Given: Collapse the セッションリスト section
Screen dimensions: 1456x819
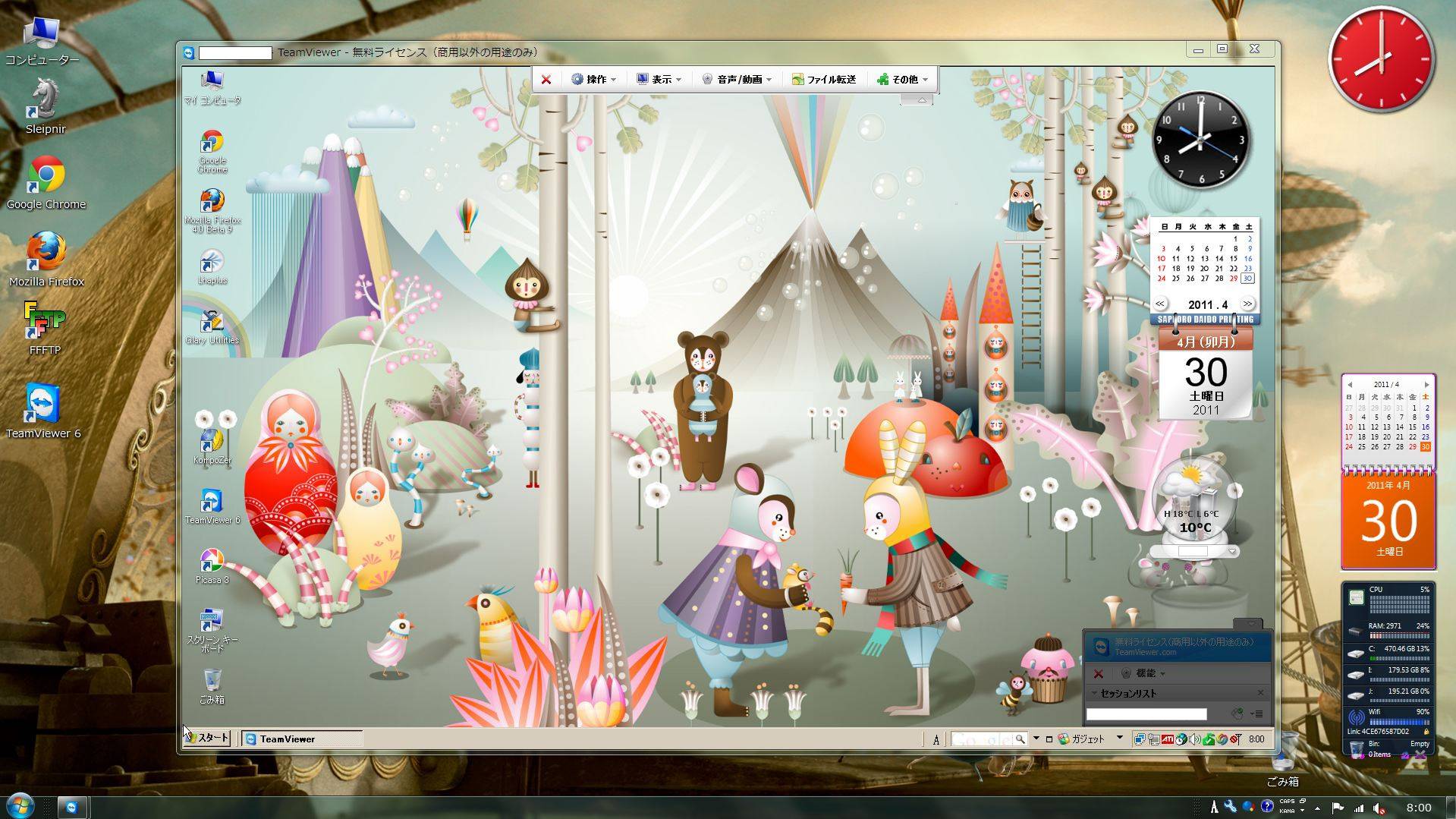Looking at the screenshot, I should pos(1095,693).
